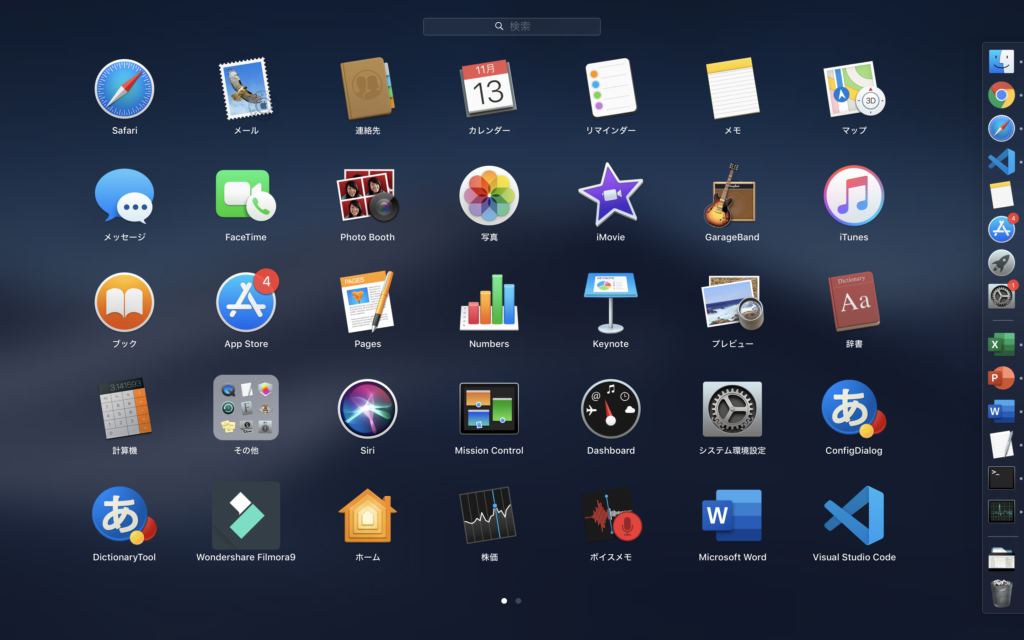This screenshot has width=1024, height=640.
Task: Click the Safari compass in the Dock
Action: click(1001, 129)
